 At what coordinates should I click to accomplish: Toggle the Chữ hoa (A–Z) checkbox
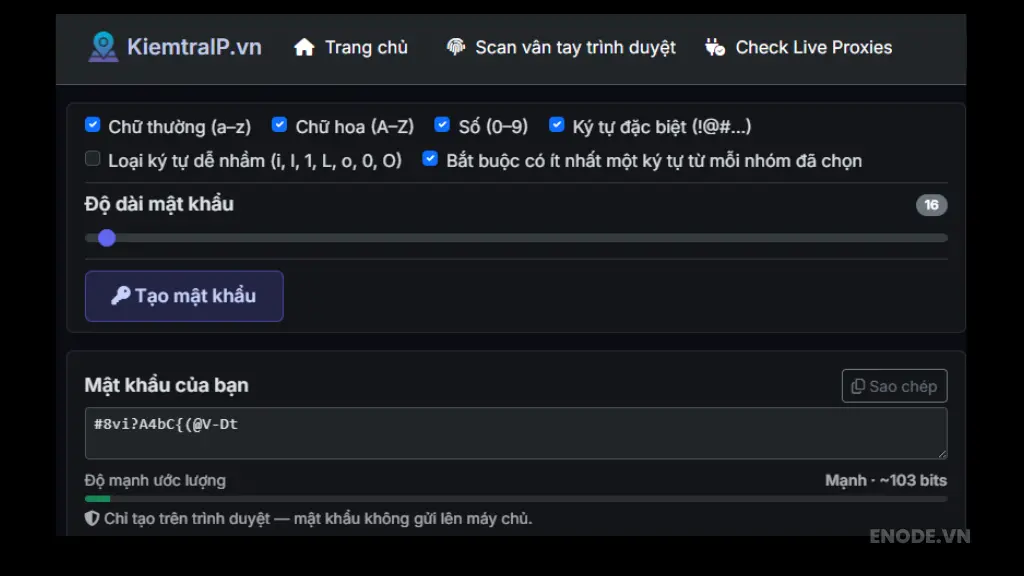[280, 125]
